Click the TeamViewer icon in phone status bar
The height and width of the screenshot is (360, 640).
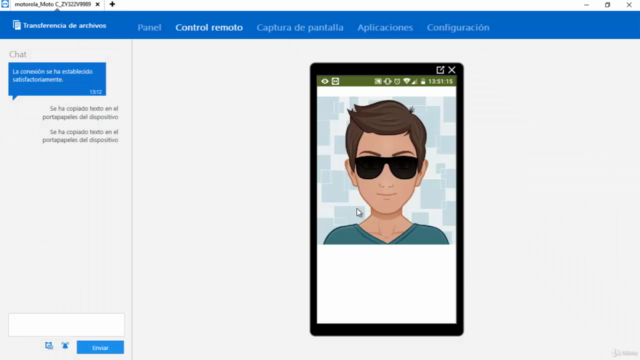point(336,81)
